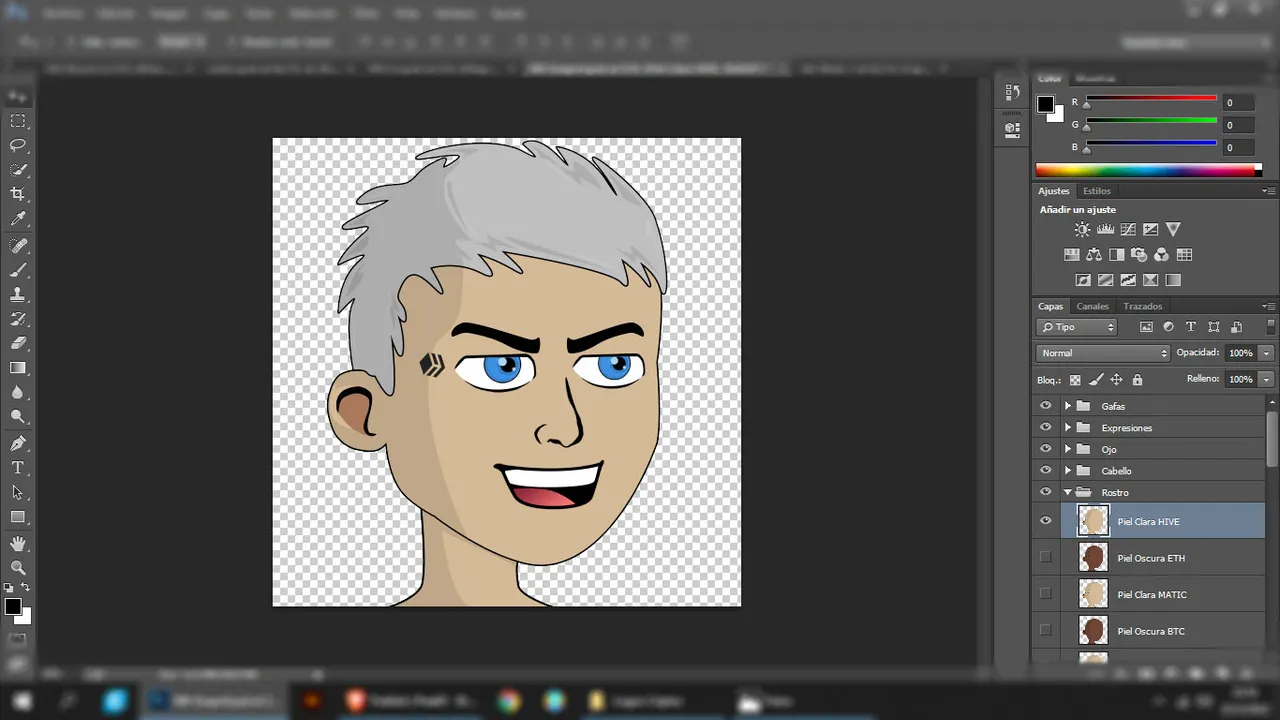
Task: Select the Dodge tool
Action: (18, 416)
